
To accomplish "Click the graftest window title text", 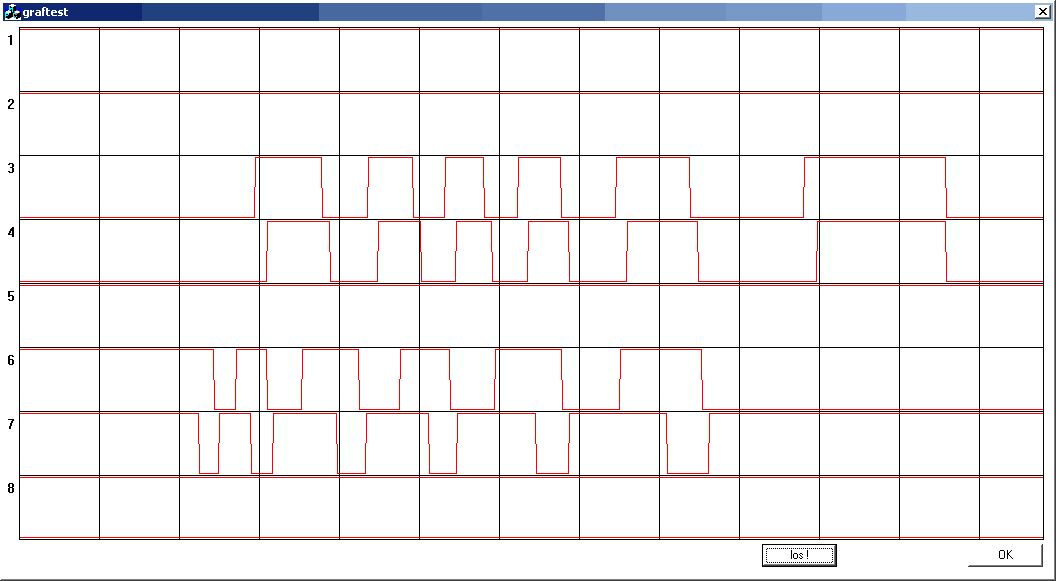I will (45, 12).
